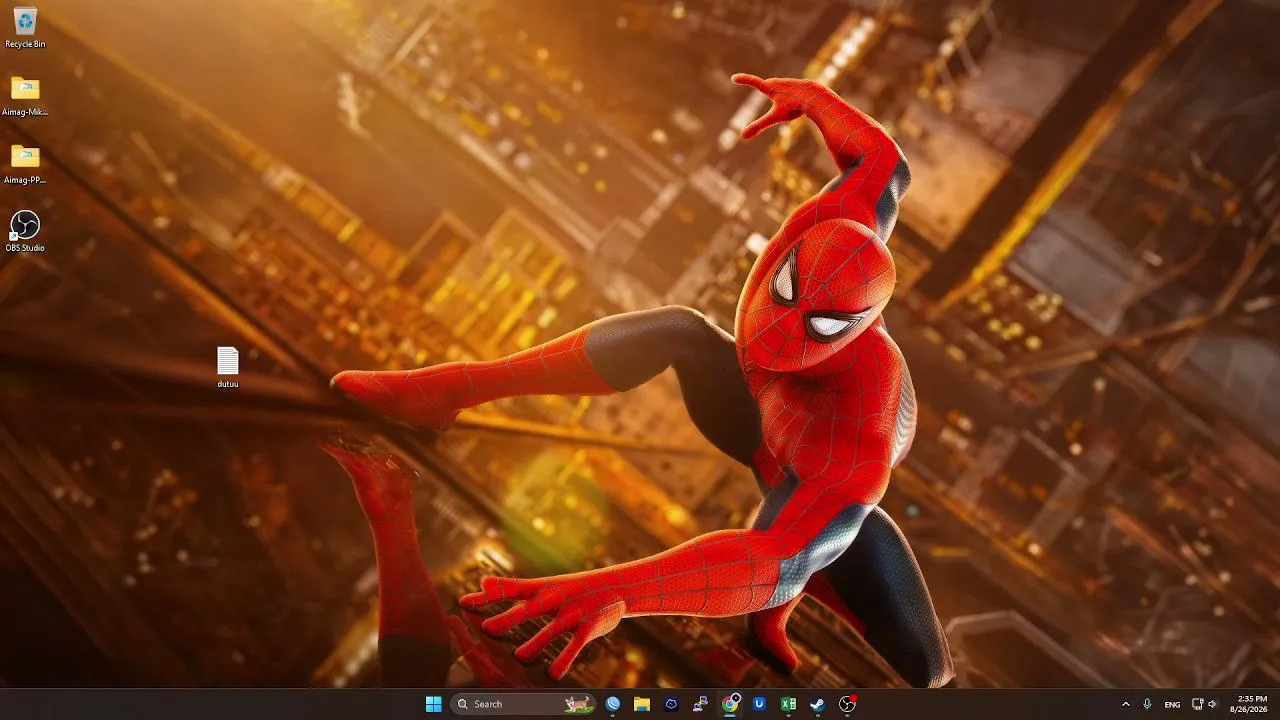Select the Aimag-PP... folder on desktop
The image size is (1280, 720).
[x=25, y=163]
